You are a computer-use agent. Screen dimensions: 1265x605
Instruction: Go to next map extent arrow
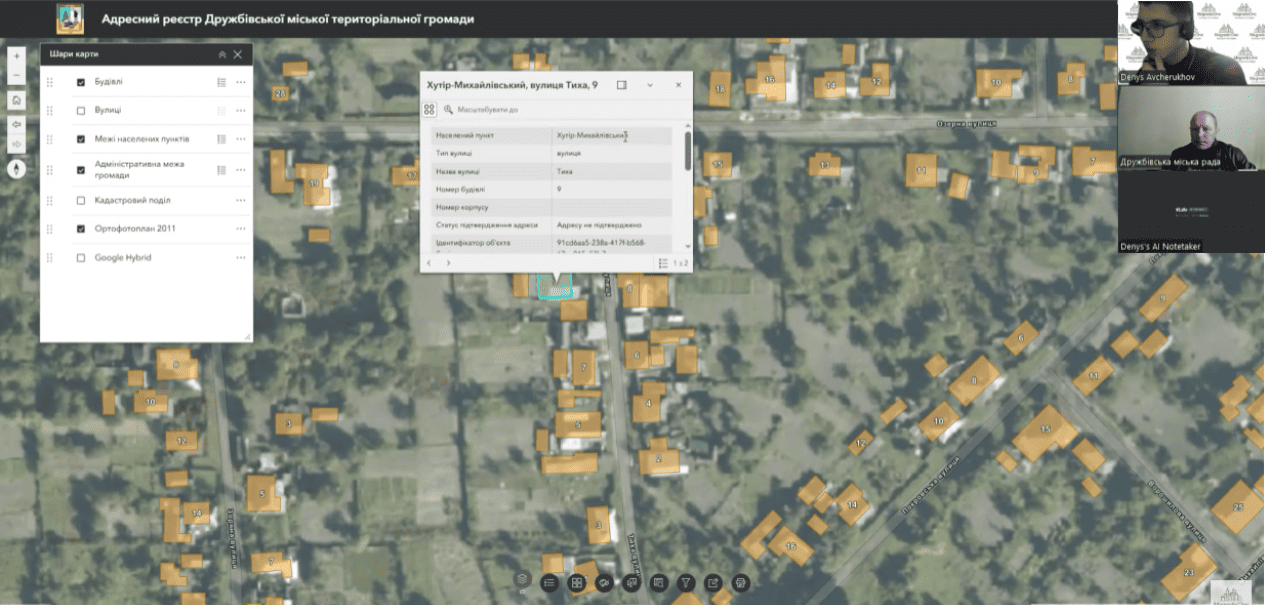pos(16,144)
